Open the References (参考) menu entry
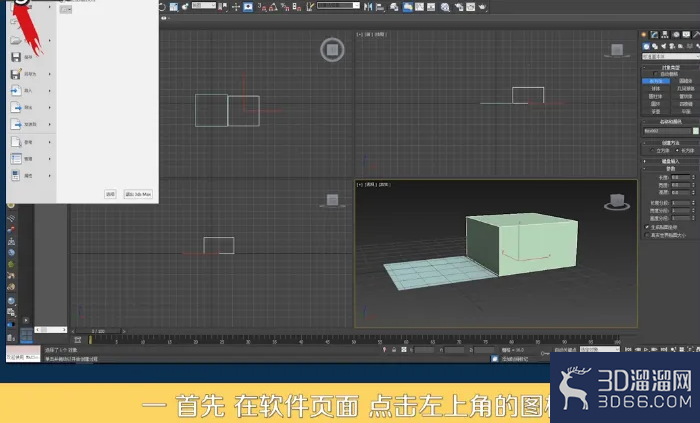 pyautogui.click(x=31, y=142)
